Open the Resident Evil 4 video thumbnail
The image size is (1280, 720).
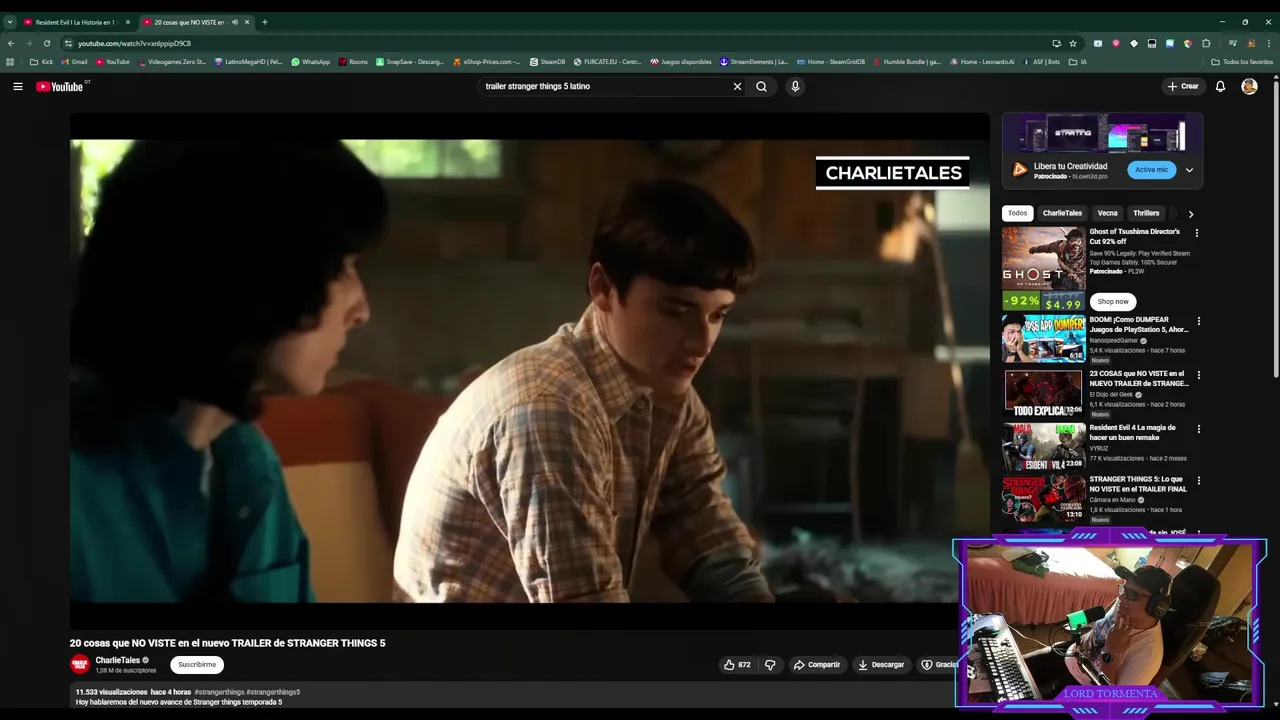(1043, 446)
